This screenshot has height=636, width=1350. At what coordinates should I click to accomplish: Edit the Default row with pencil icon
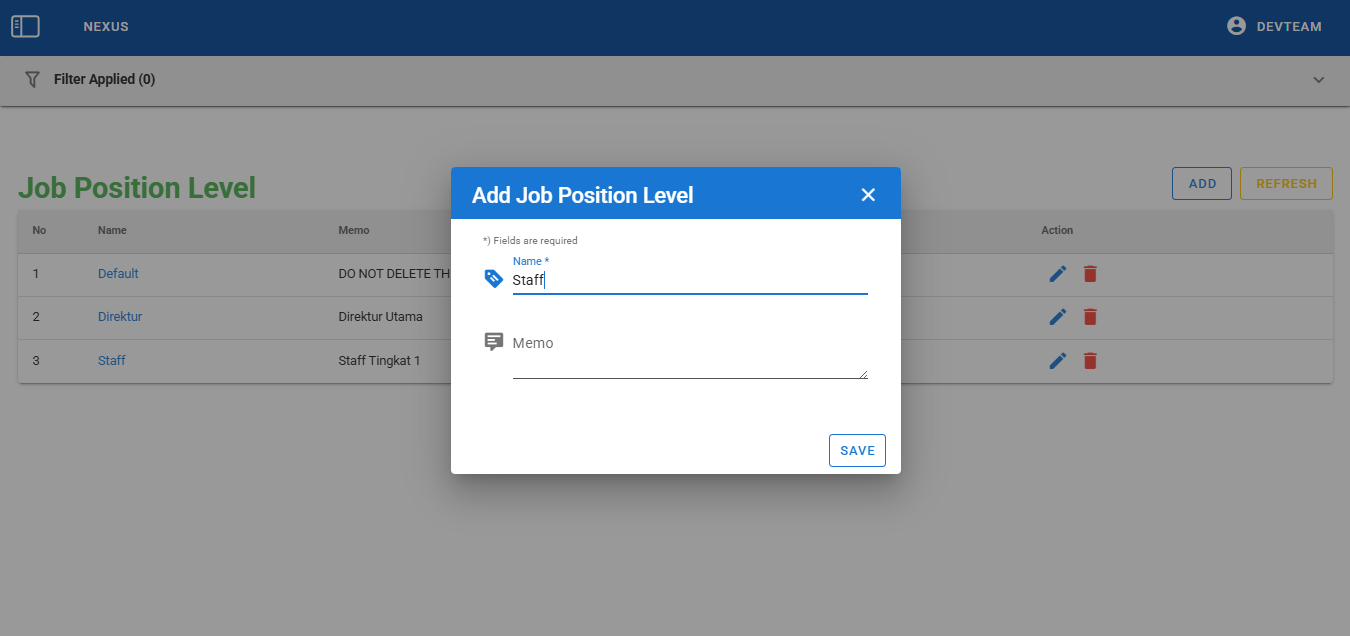(1058, 274)
